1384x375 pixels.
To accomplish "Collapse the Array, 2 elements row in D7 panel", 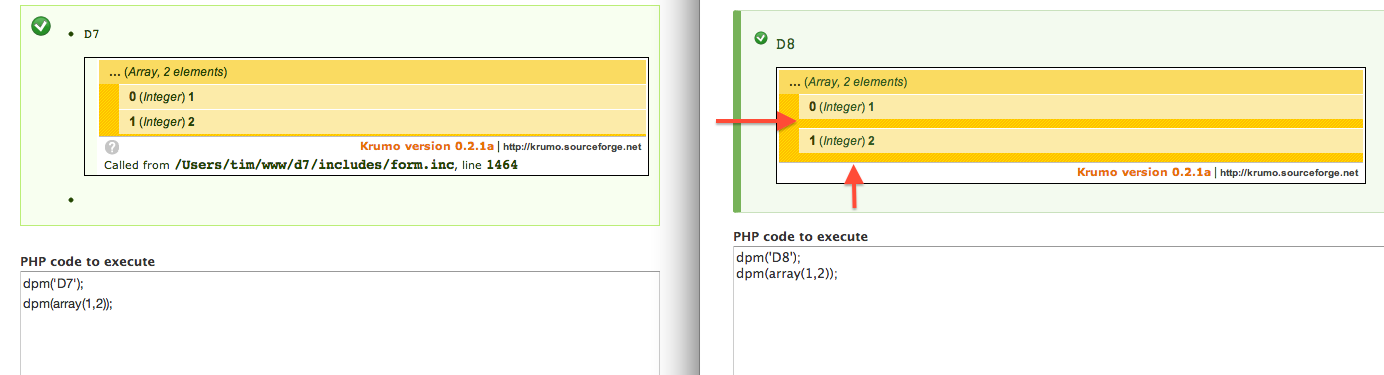I will click(372, 72).
